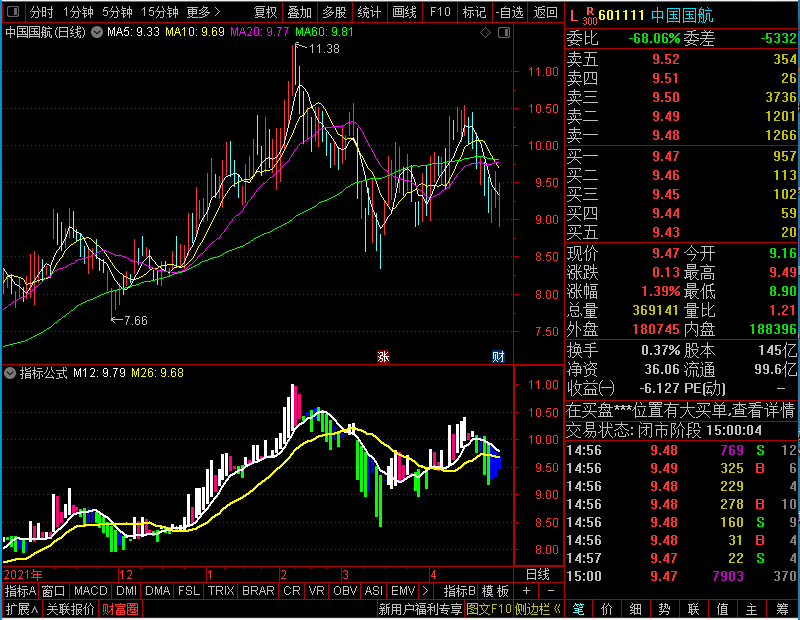
Task: Click the 买一 price 9.47 row
Action: 681,156
